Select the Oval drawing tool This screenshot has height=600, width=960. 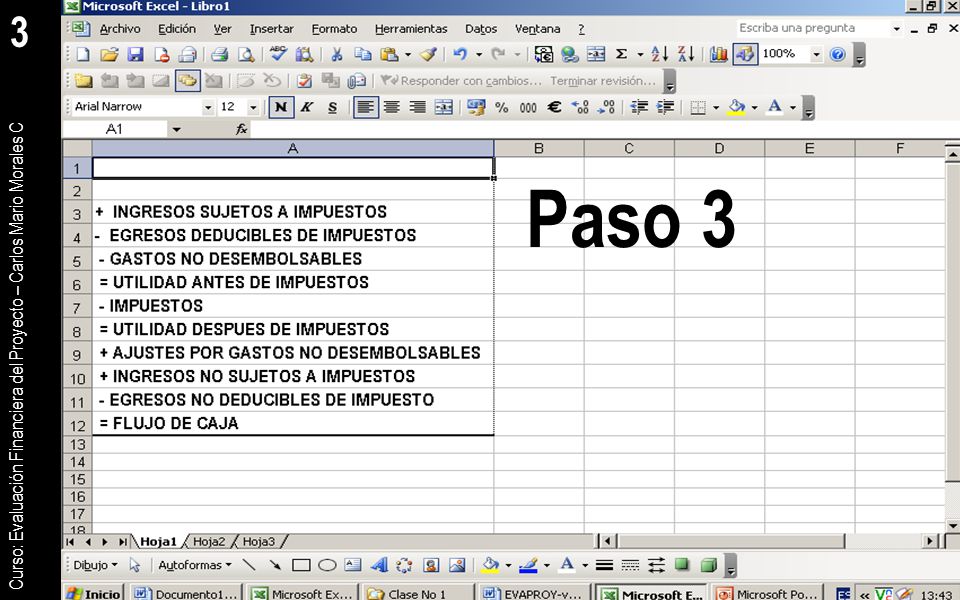click(x=327, y=564)
